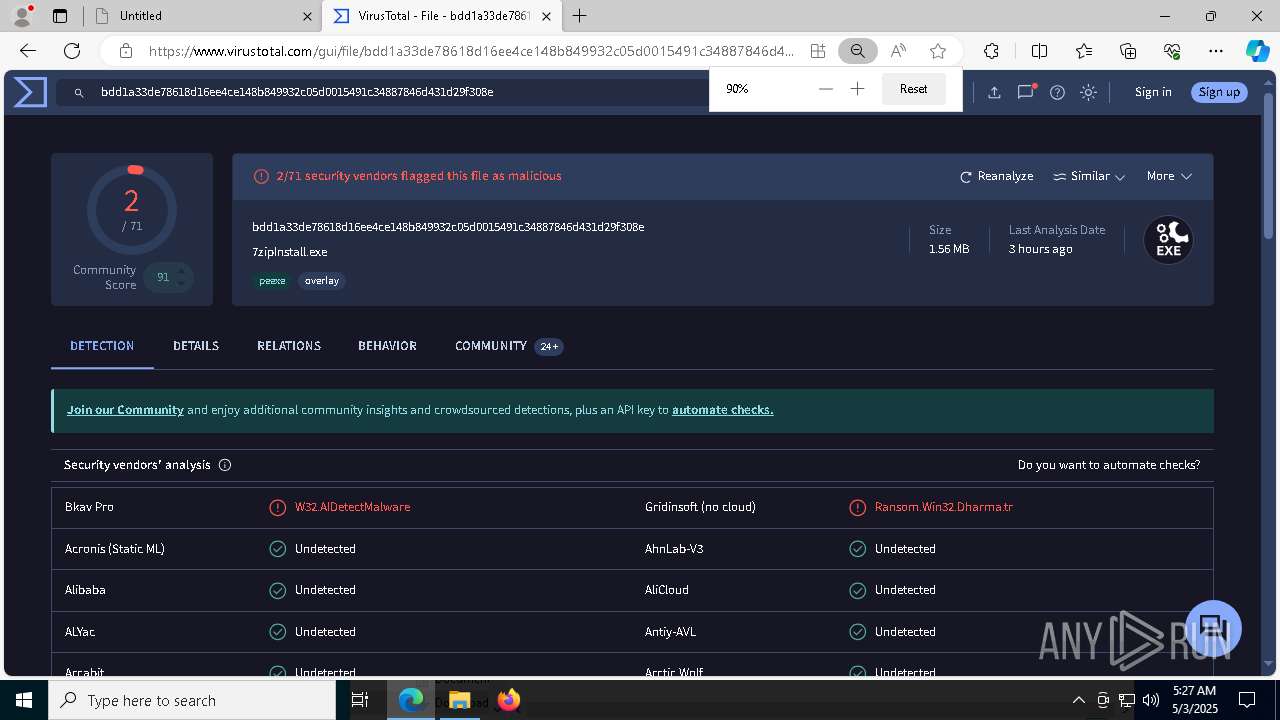Expand the More dropdown

(1169, 176)
